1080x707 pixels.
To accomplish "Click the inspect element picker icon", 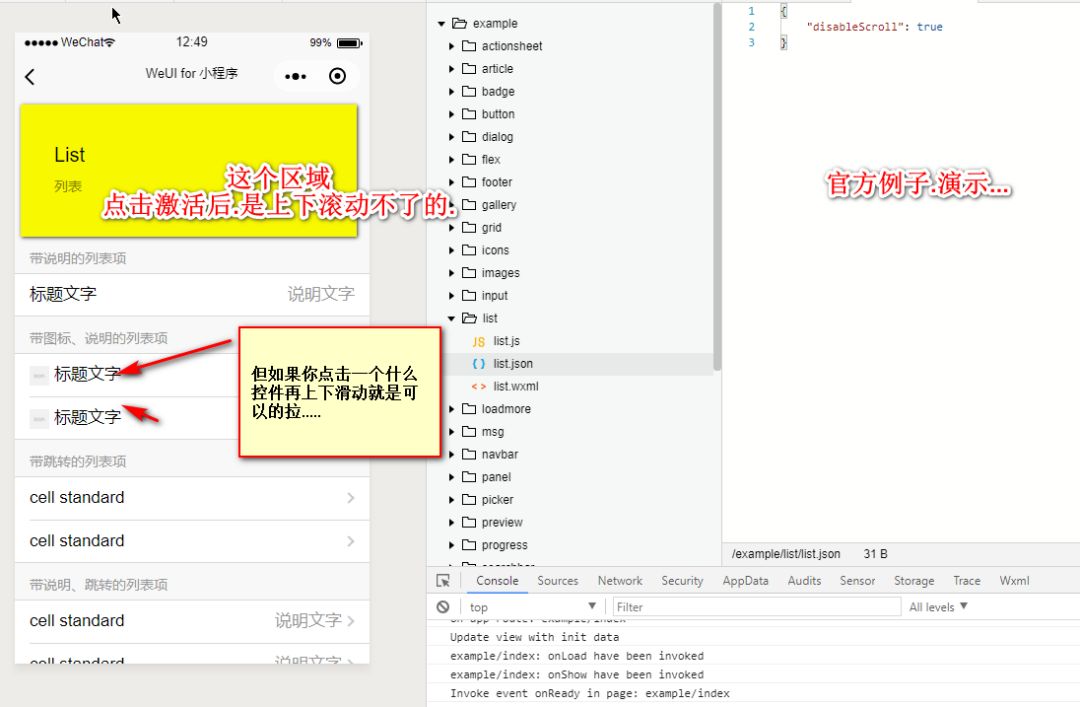I will 444,581.
